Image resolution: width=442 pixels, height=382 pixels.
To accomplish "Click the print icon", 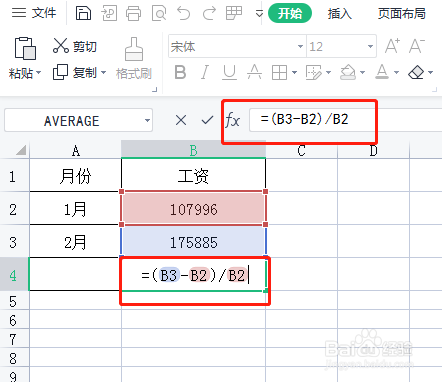I will [134, 14].
